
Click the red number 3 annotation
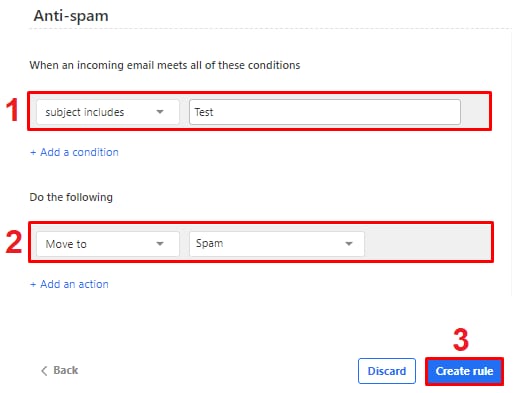point(461,340)
